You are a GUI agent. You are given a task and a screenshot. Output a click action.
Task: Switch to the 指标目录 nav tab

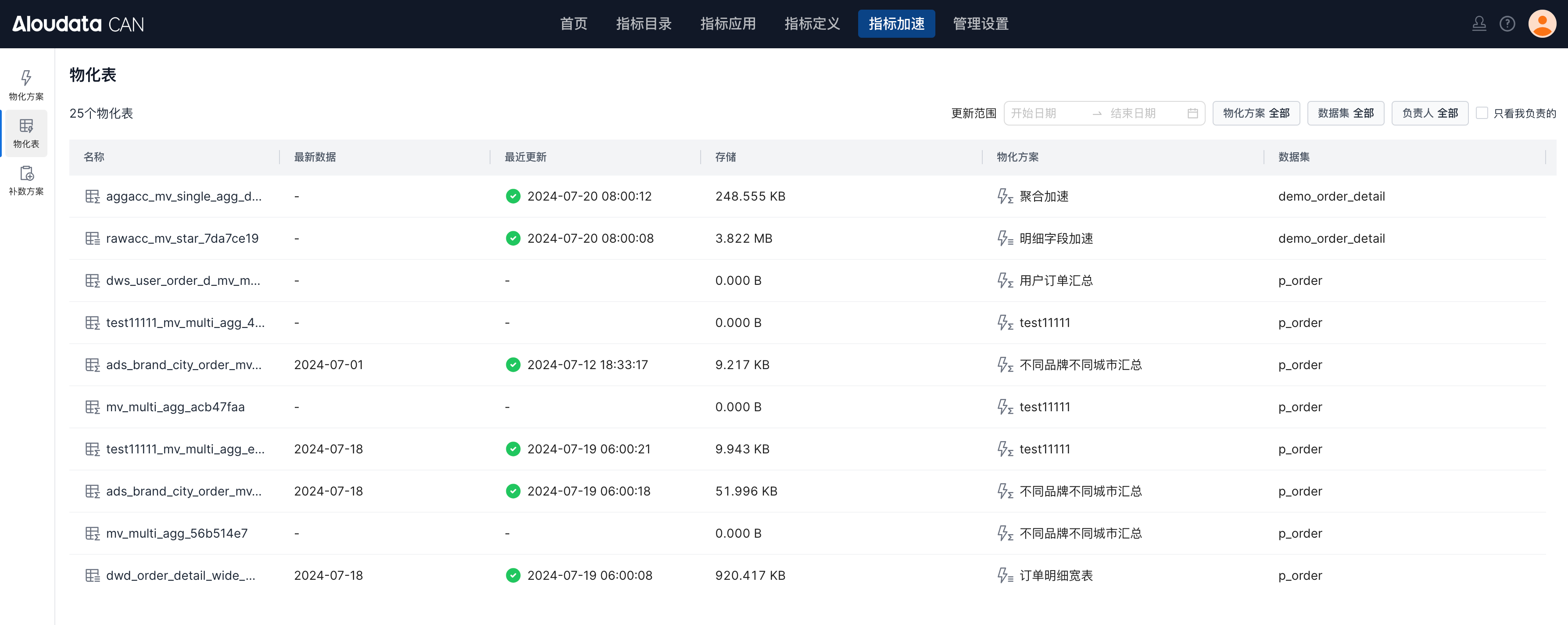pyautogui.click(x=644, y=24)
